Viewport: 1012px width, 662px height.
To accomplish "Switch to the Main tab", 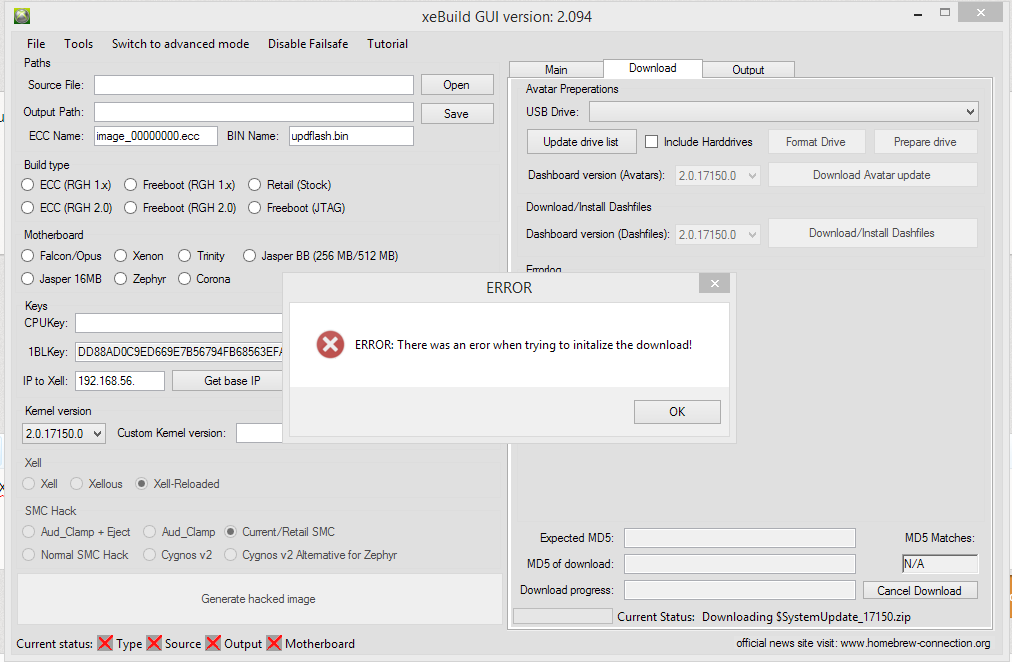I will pos(556,70).
